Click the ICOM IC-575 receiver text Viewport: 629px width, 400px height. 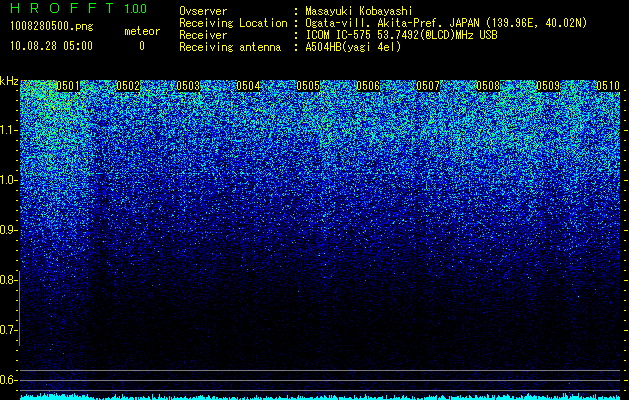(x=401, y=35)
